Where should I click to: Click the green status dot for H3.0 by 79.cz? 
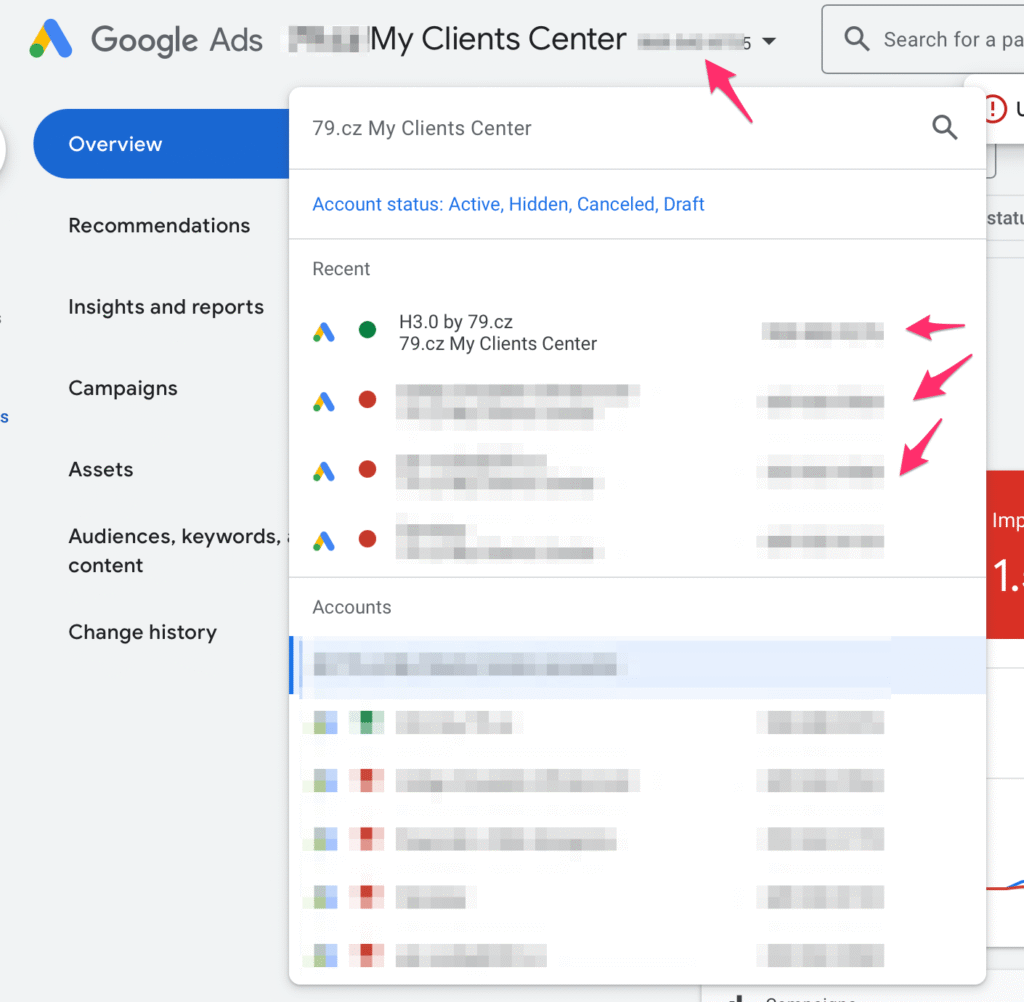[x=367, y=330]
